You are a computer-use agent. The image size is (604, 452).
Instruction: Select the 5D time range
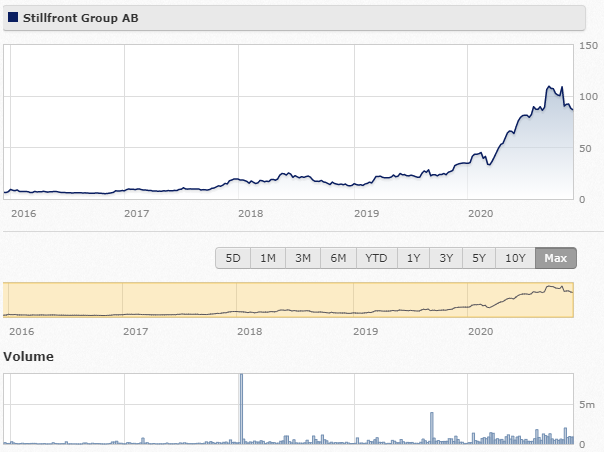[233, 258]
